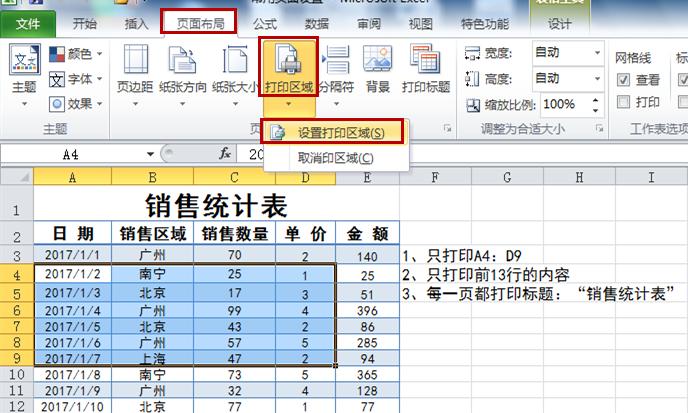Click the cell with date 2017/1/10
The height and width of the screenshot is (413, 688).
click(x=72, y=406)
